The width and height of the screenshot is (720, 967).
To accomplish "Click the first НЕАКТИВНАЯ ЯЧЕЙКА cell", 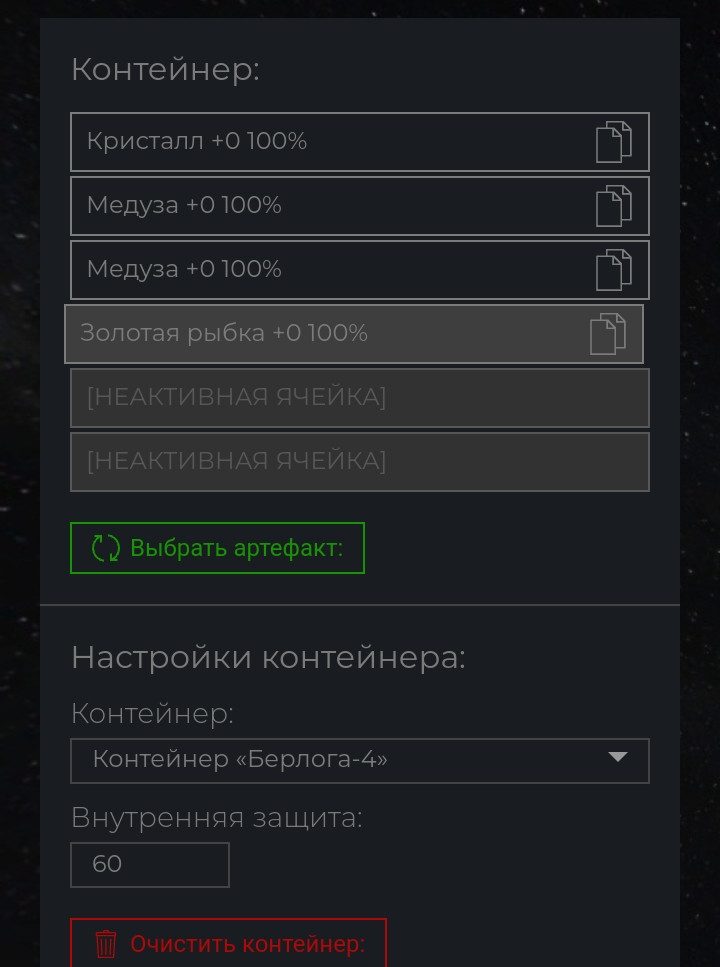I will pyautogui.click(x=360, y=398).
